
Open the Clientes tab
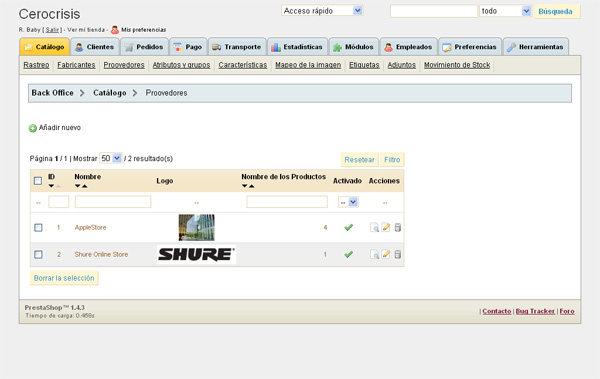[95, 47]
